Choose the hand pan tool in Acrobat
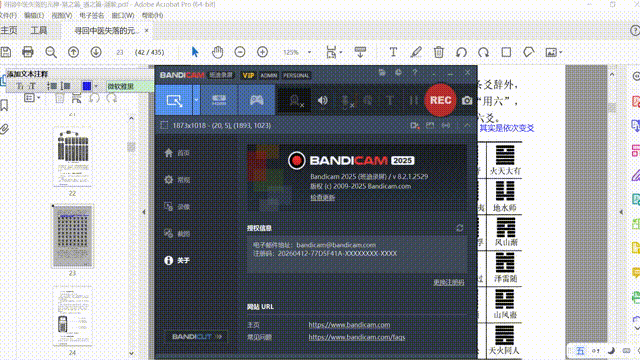 [x=218, y=52]
